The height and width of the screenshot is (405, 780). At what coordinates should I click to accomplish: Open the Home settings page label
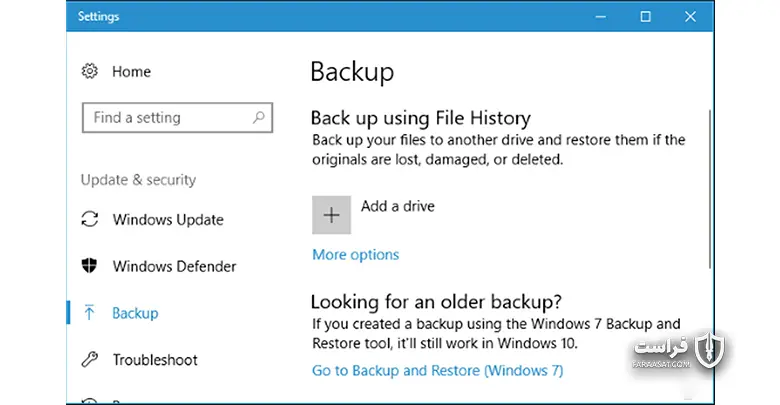(x=131, y=72)
